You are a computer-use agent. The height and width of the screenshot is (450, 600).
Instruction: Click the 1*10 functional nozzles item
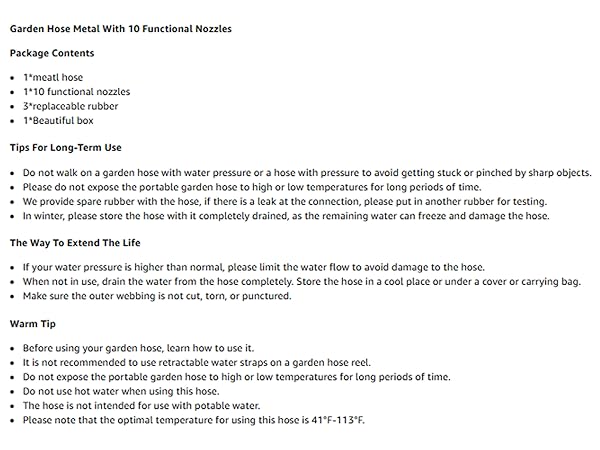[77, 92]
